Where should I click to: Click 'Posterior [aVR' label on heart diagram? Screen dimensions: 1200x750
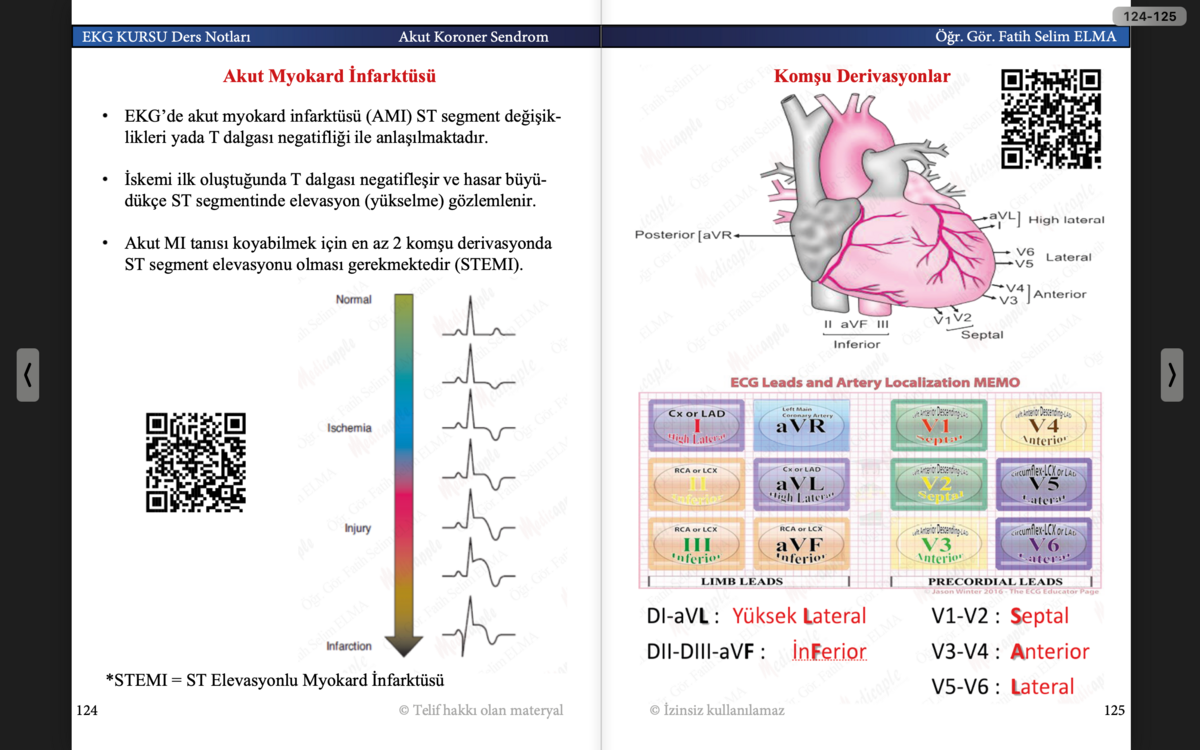683,235
